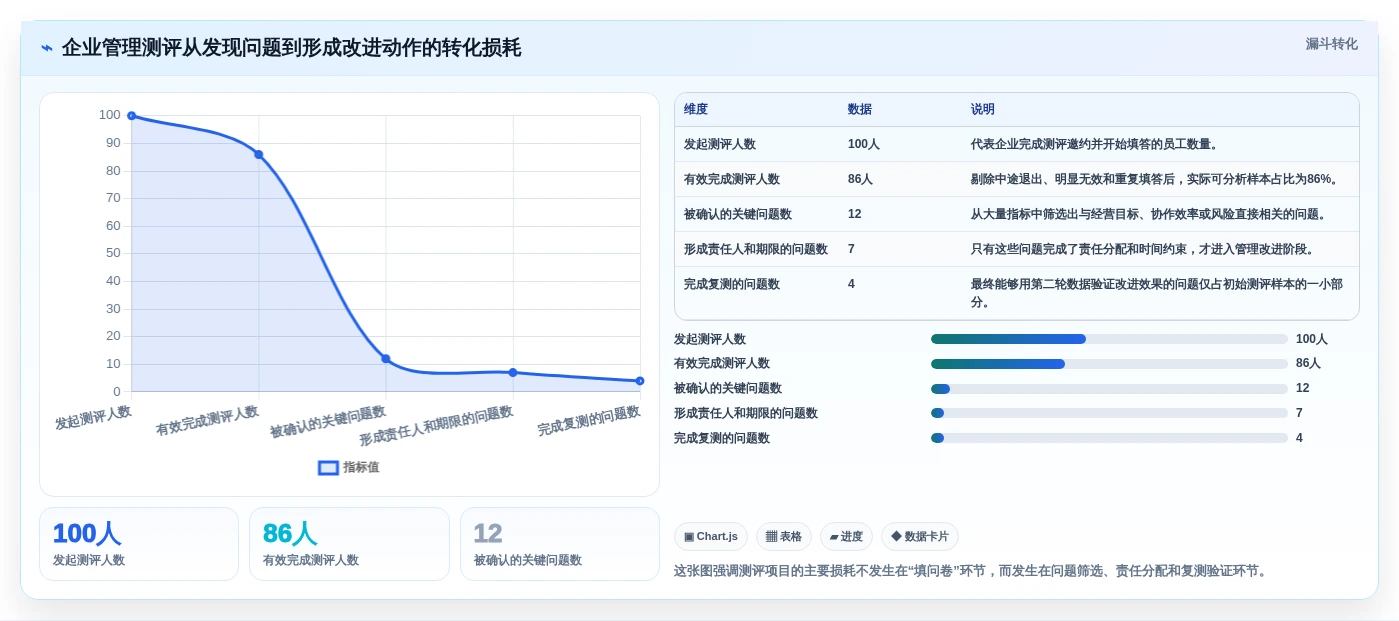
Task: Click the 完成复测的问题数 table row label
Action: [732, 284]
